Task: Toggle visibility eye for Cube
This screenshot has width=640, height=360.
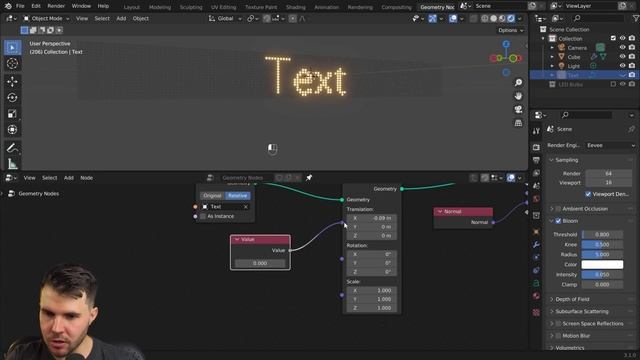Action: [622, 56]
